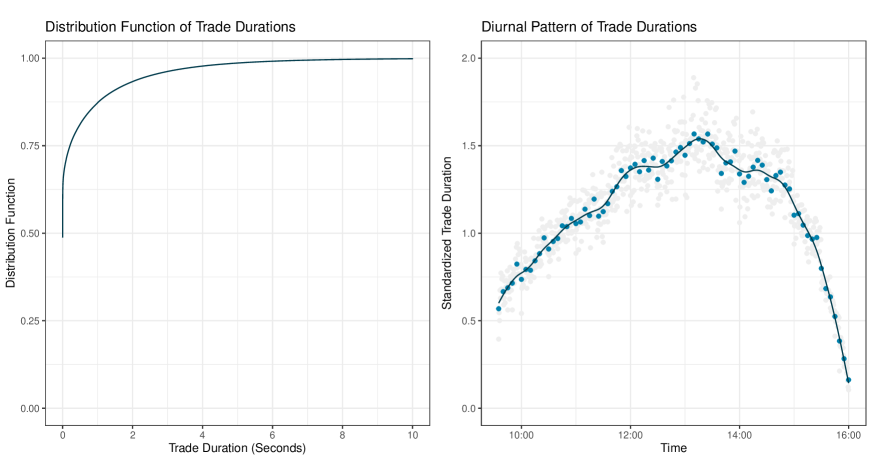This screenshot has width=872, height=476.
Task: Click the 0.25 tick on left plot
Action: [30, 321]
